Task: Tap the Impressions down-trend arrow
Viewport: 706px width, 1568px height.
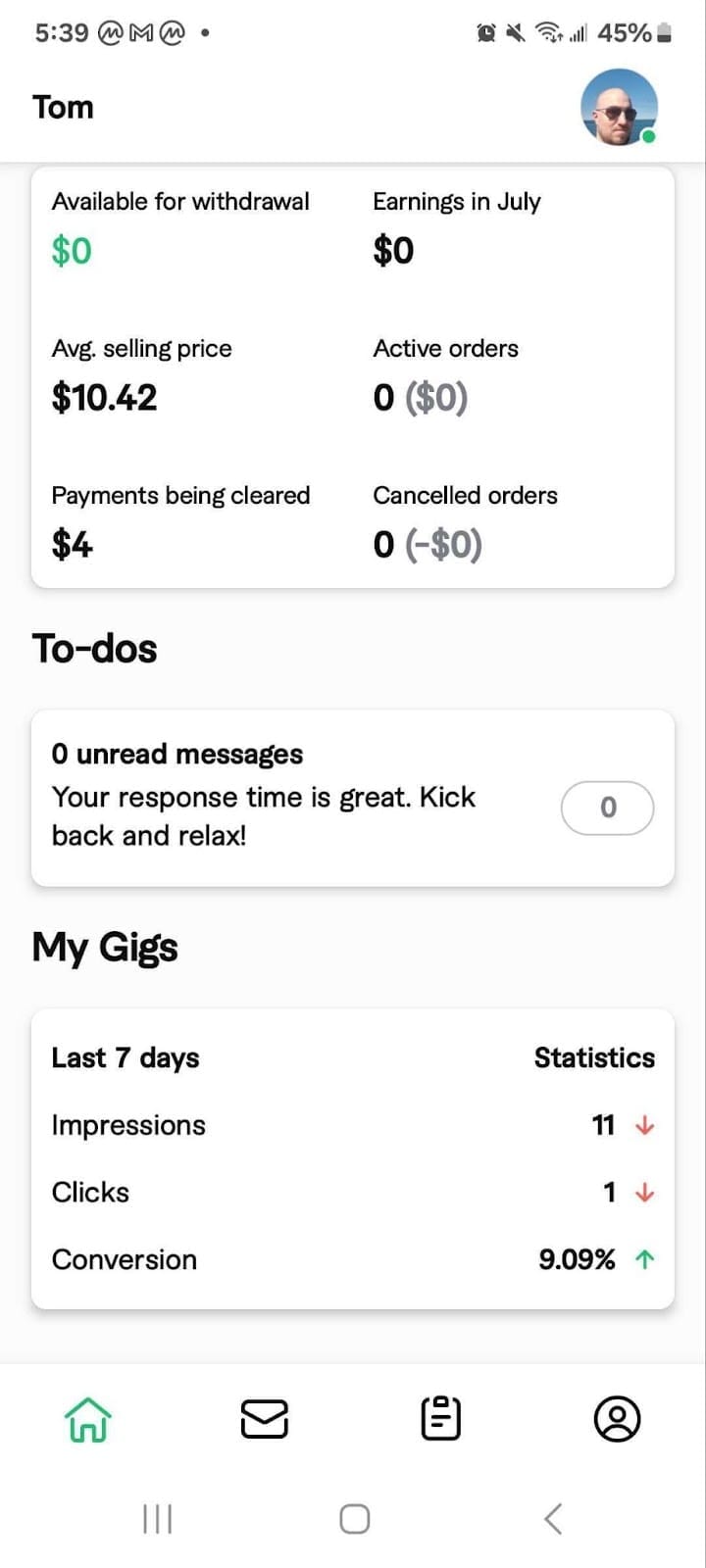Action: coord(644,1125)
